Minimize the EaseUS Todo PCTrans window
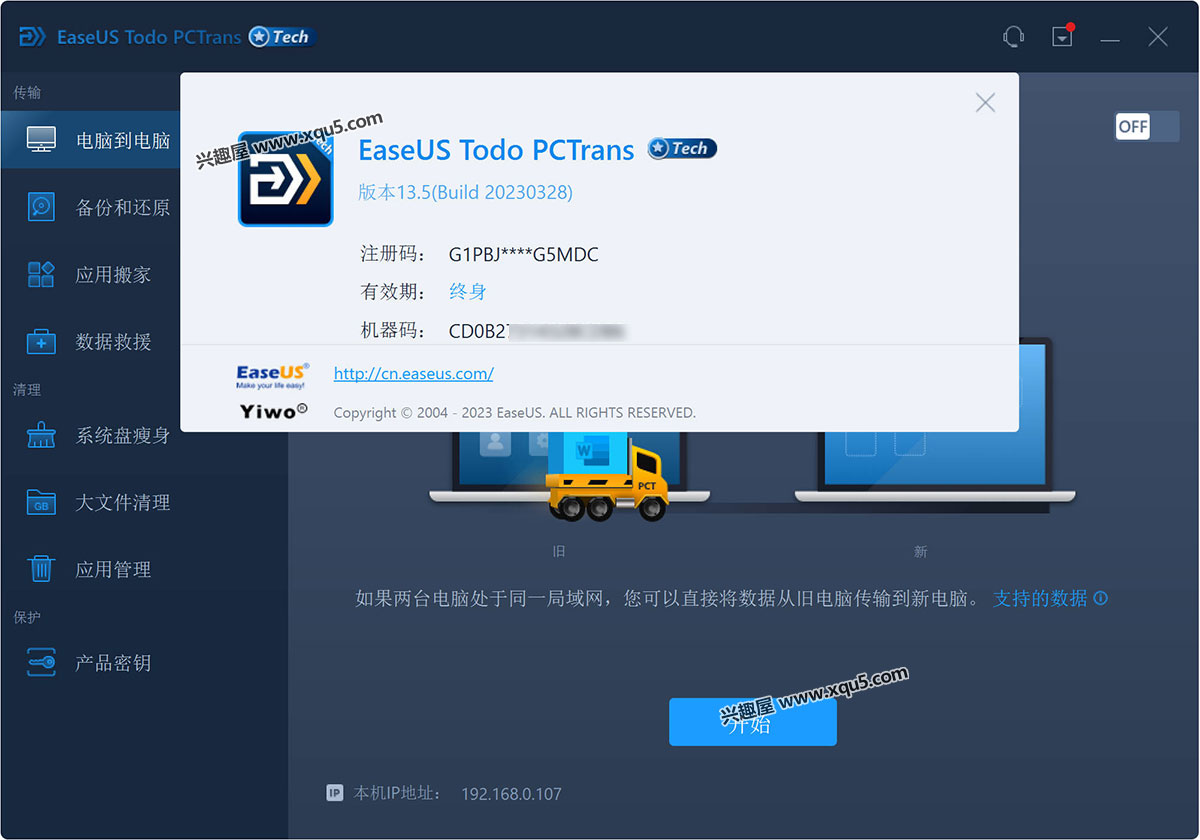Screen dimensions: 1200x840 pyautogui.click(x=1110, y=38)
